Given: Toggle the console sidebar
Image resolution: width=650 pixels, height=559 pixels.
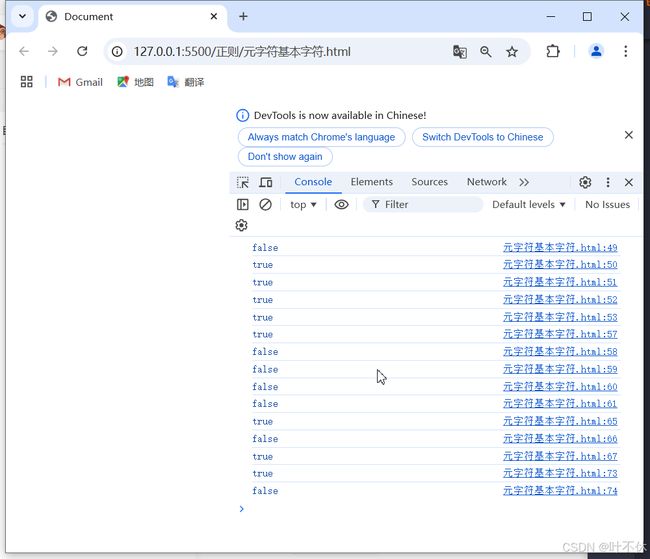Looking at the screenshot, I should click(243, 204).
